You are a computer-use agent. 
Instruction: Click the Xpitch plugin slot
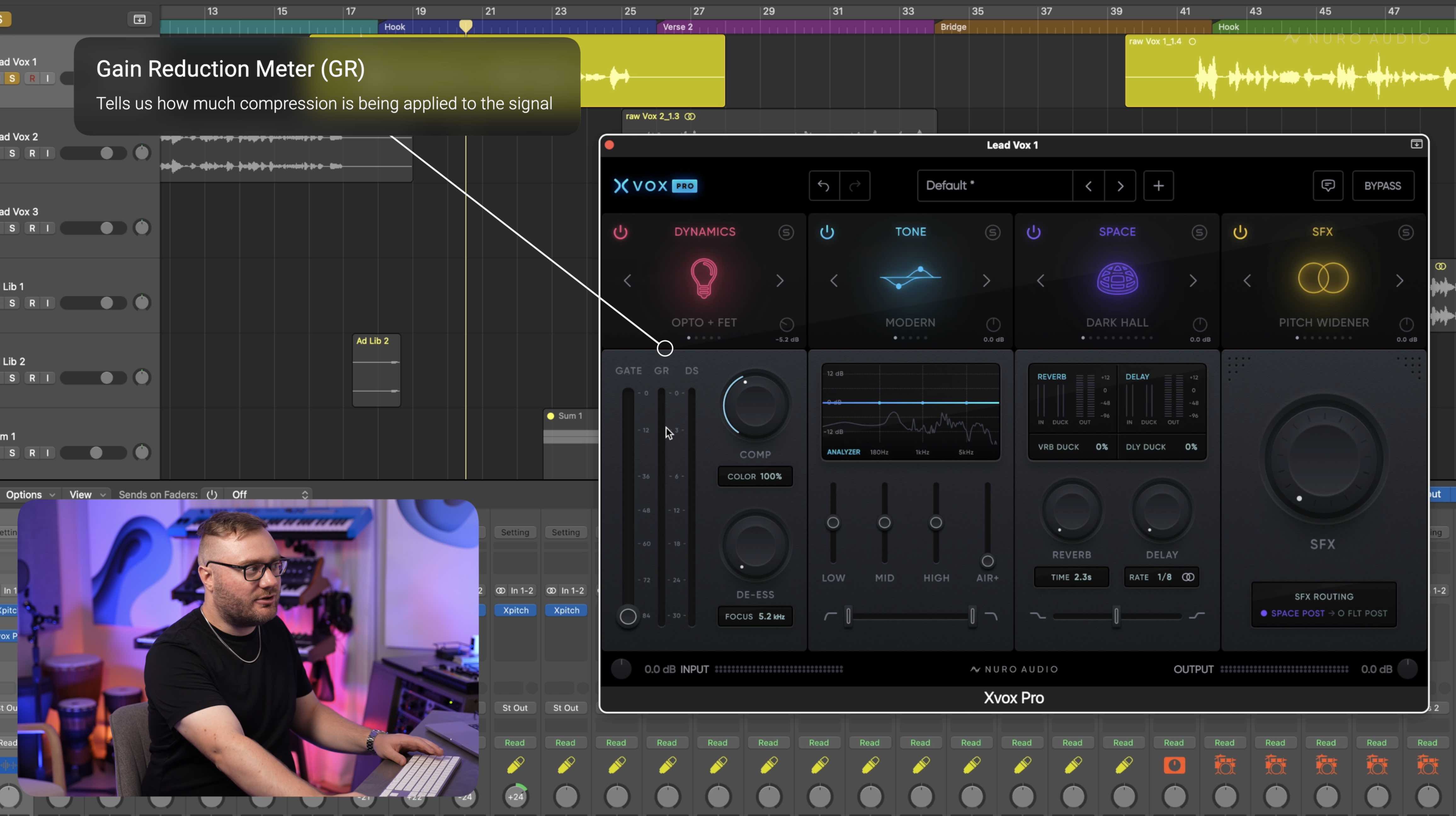point(515,610)
